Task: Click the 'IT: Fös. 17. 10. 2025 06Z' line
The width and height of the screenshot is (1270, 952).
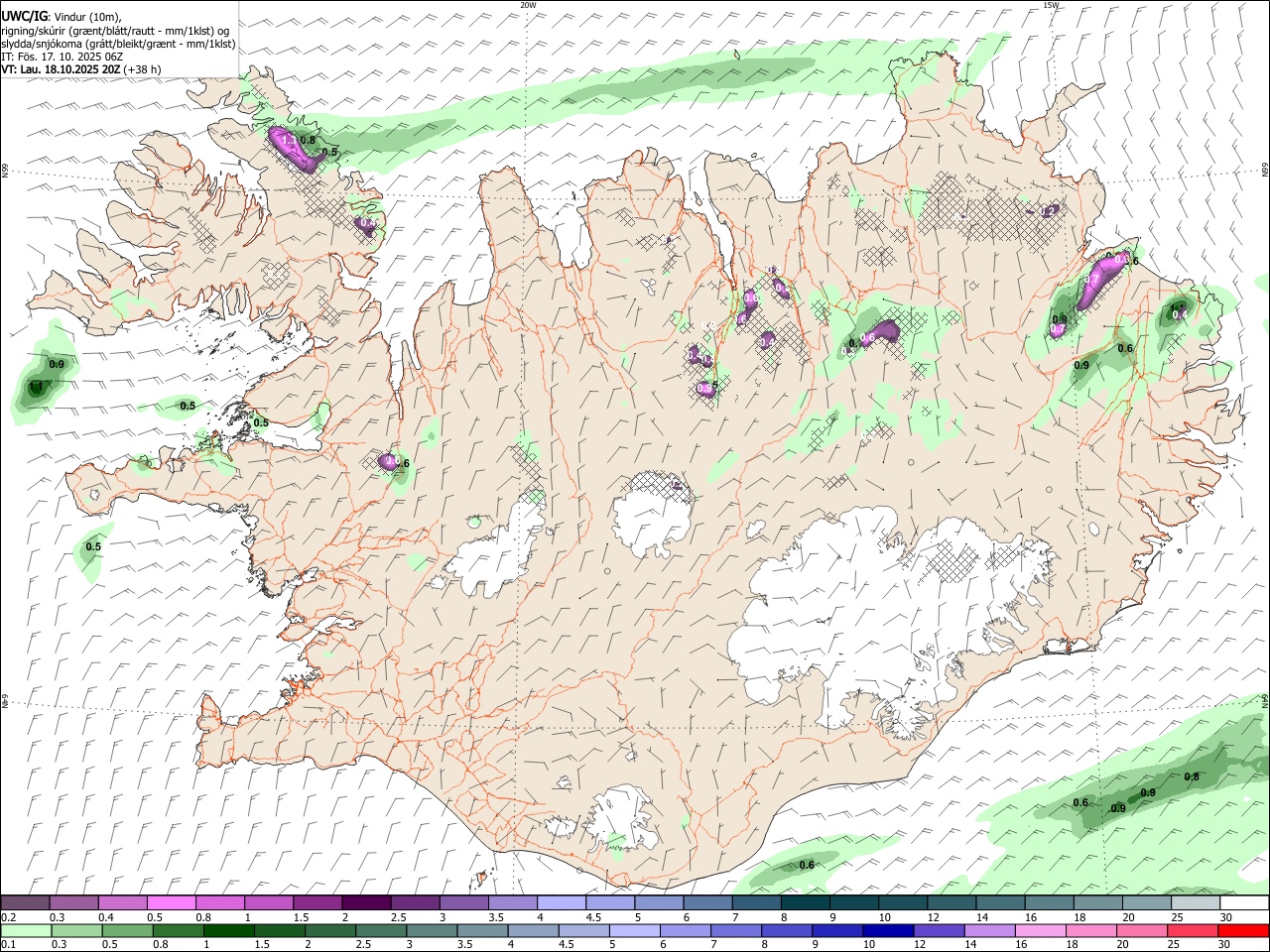Action: [x=62, y=57]
